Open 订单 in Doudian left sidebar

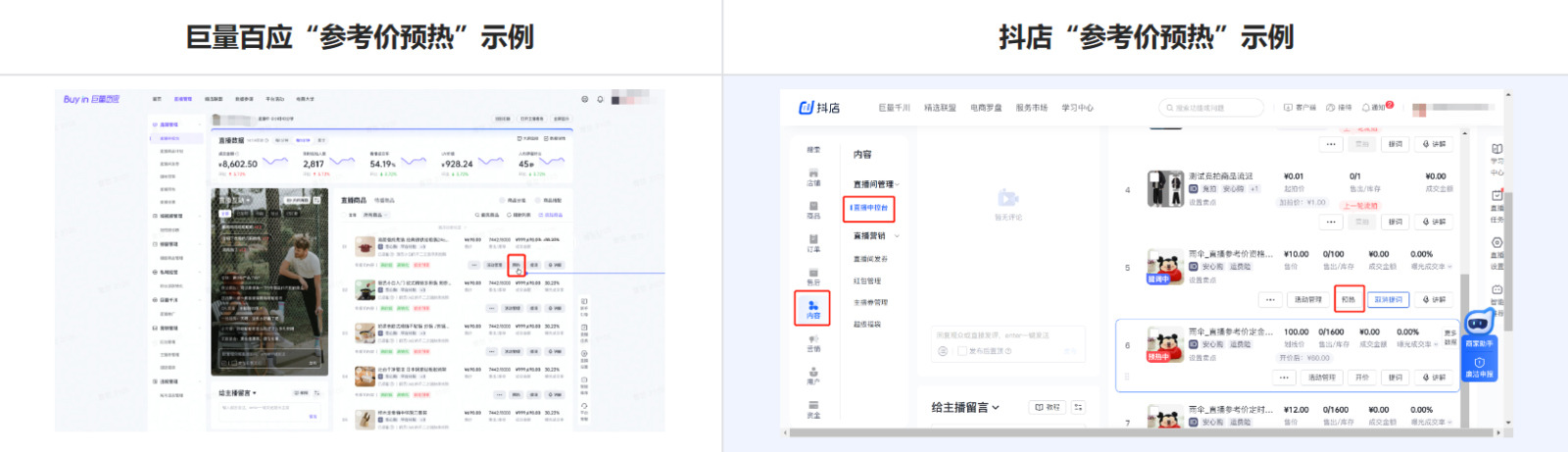click(813, 243)
